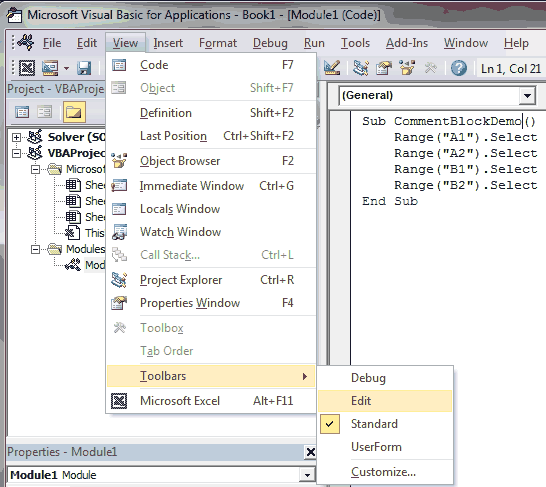Click the Project Explorer toolbar icon
Image resolution: width=546 pixels, height=487 pixels.
pos(360,68)
